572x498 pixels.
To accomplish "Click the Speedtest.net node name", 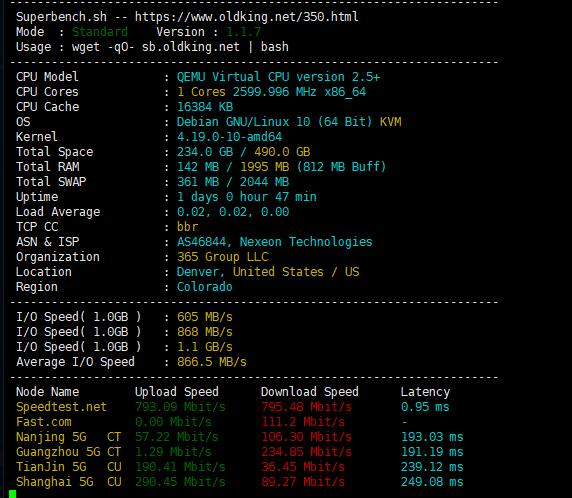I will pyautogui.click(x=61, y=406).
